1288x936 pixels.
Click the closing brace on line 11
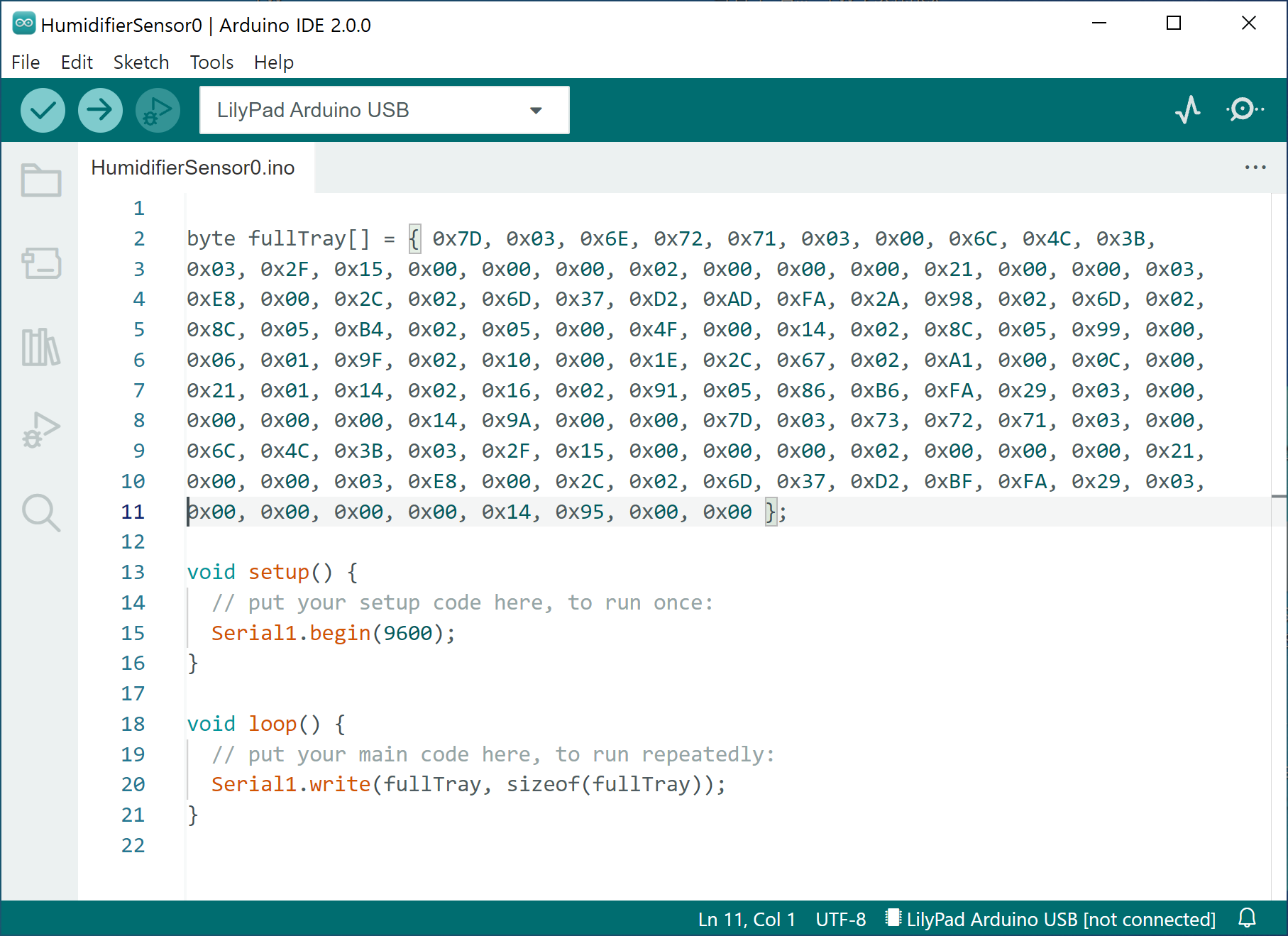point(771,512)
